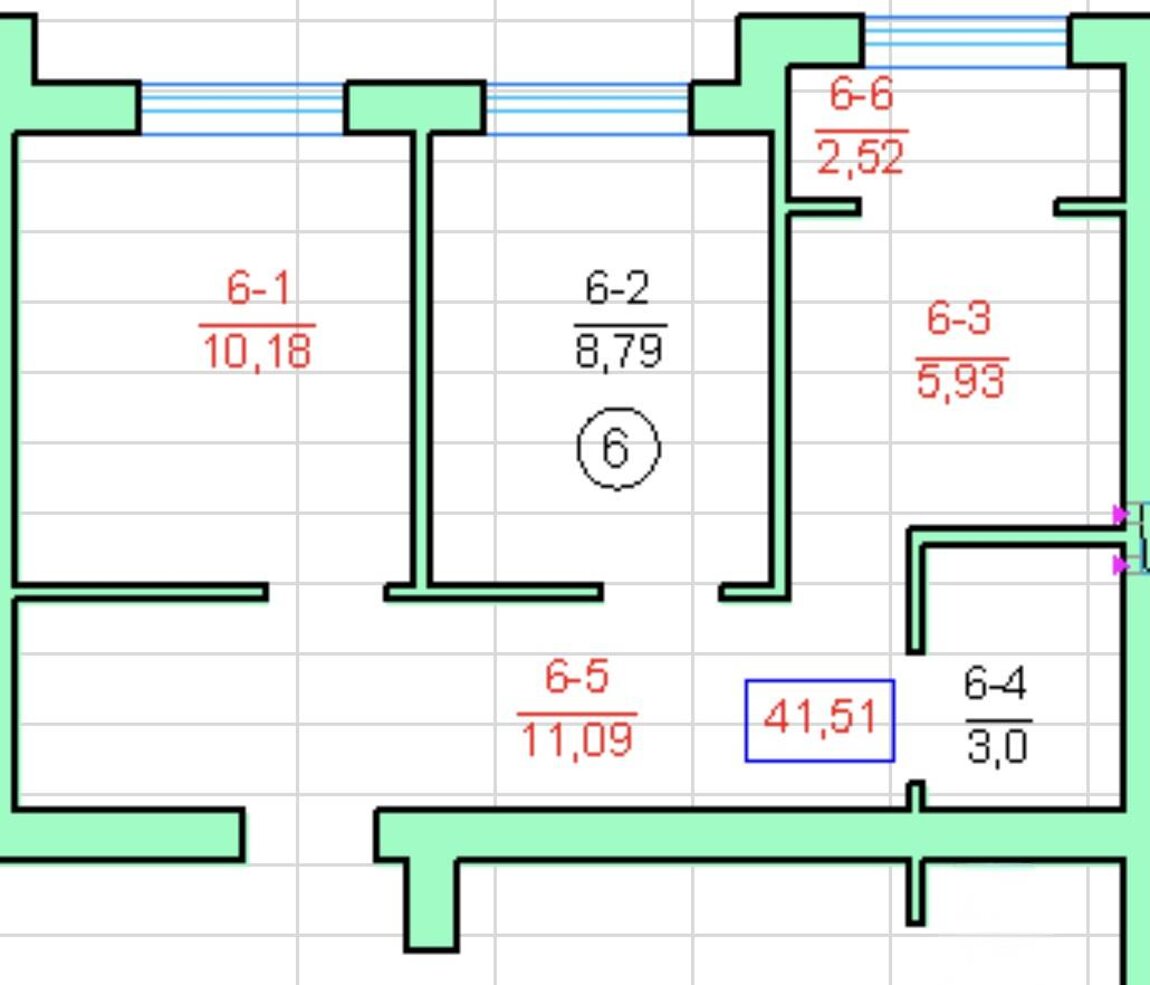Click the upper magenta arrow marker
The height and width of the screenshot is (985, 1150).
(x=1120, y=515)
